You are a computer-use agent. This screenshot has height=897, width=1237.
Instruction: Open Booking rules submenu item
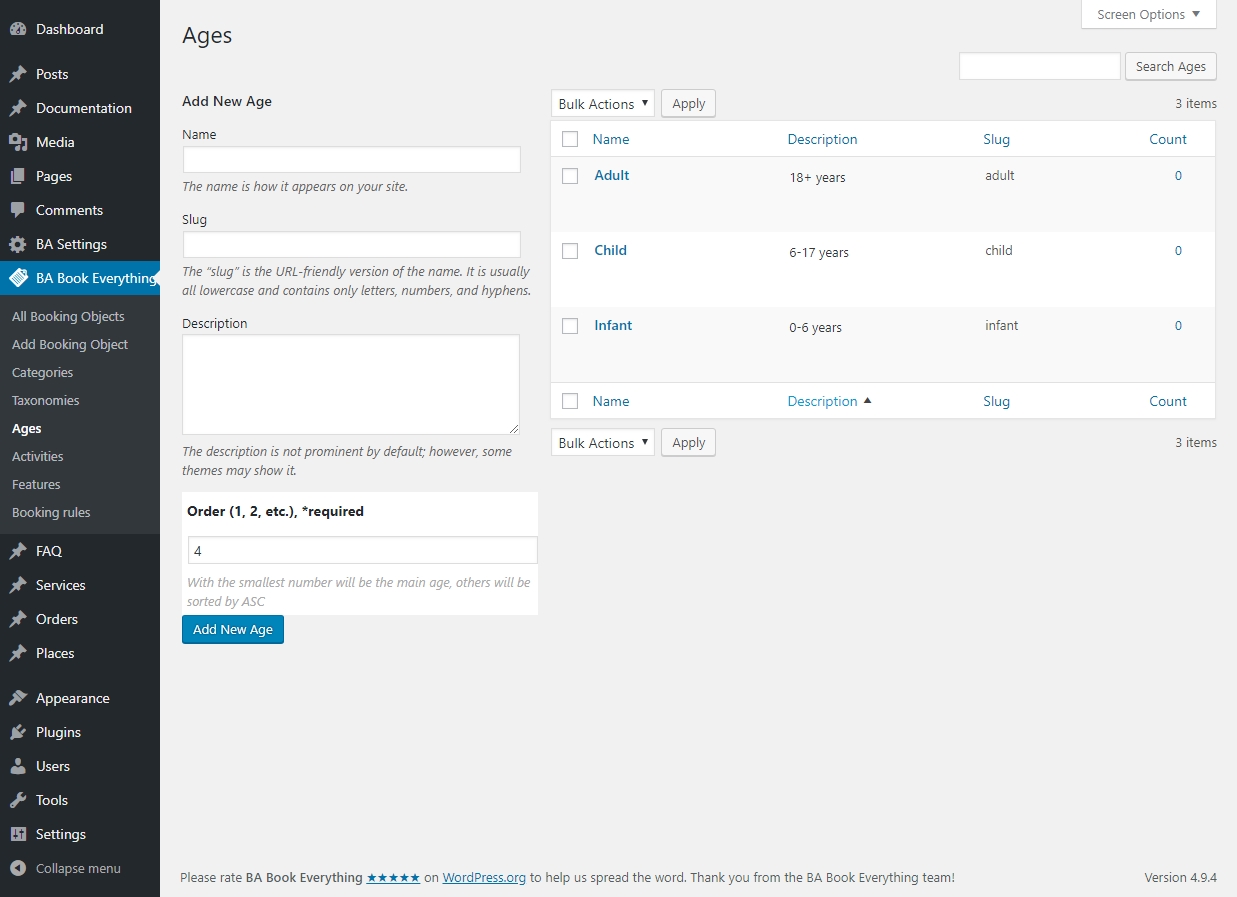point(51,512)
